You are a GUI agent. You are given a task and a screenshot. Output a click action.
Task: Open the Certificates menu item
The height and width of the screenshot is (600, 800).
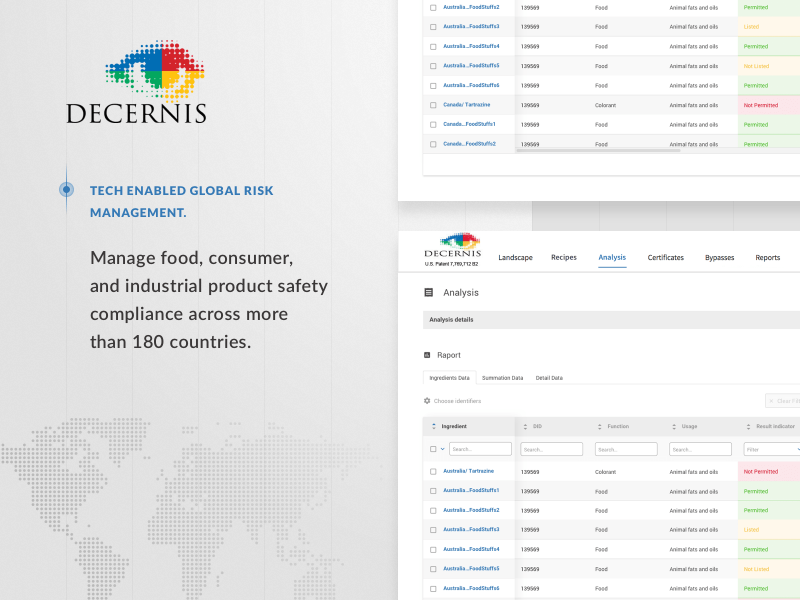click(665, 257)
